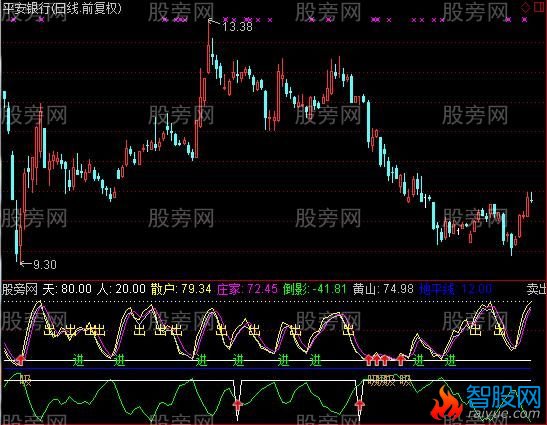Click the 卖出 label at the indicator header's right end
547x425 pixels.
[x=537, y=289]
